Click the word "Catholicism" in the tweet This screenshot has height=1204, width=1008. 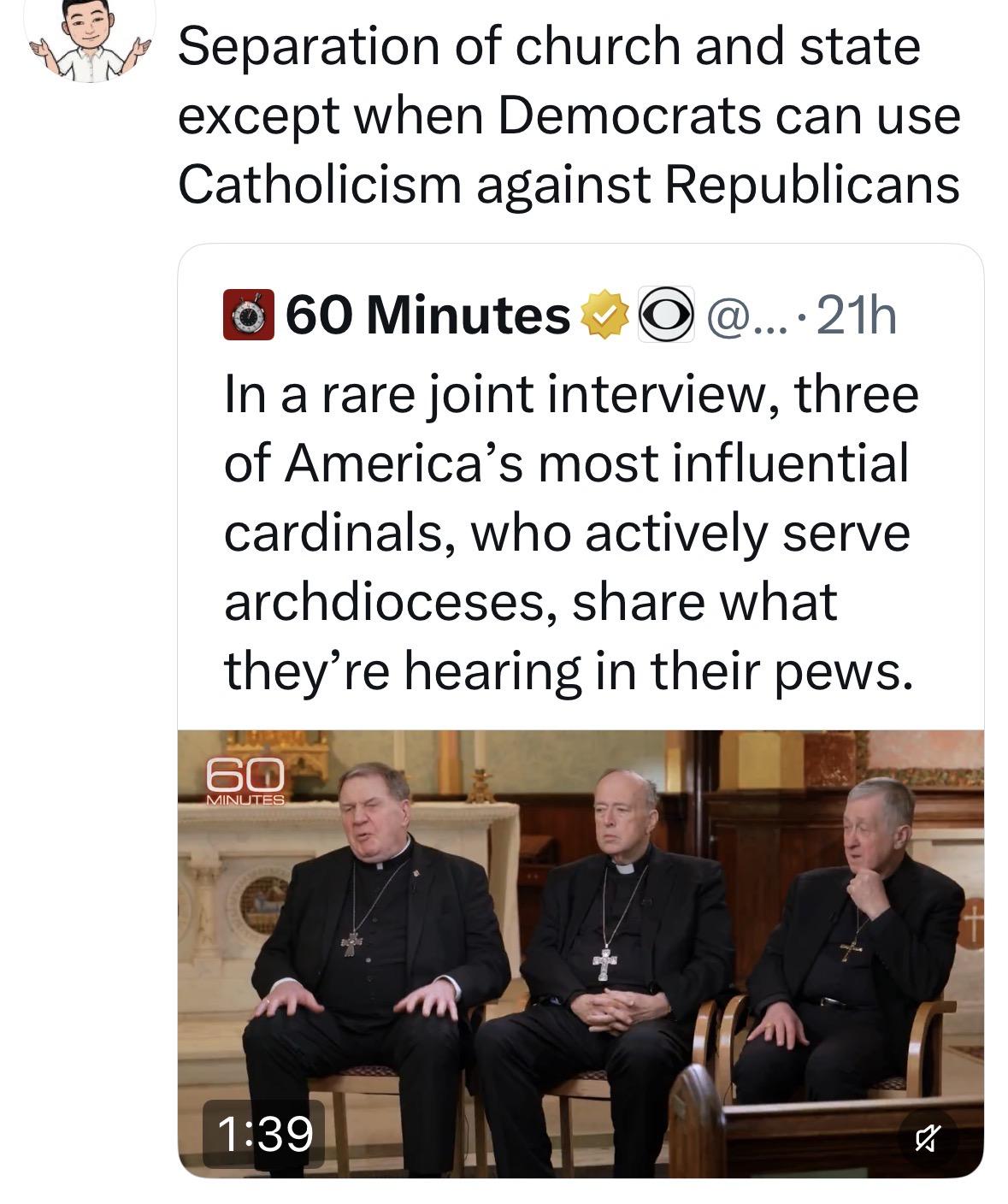(320, 184)
